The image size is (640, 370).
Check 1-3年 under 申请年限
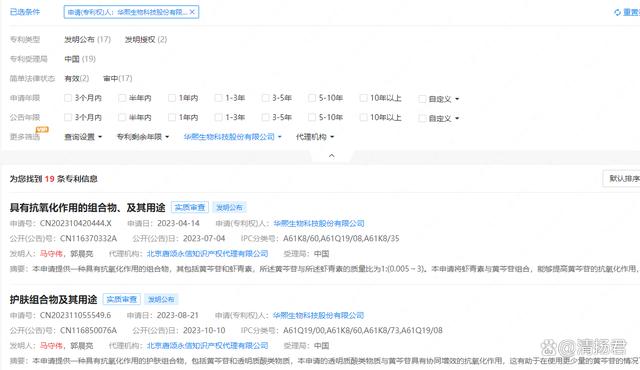click(x=219, y=98)
